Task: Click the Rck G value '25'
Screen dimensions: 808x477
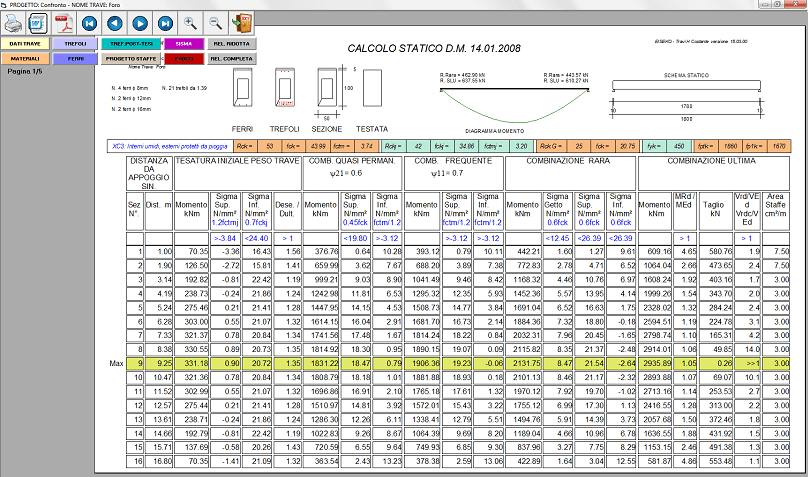Action: (579, 146)
